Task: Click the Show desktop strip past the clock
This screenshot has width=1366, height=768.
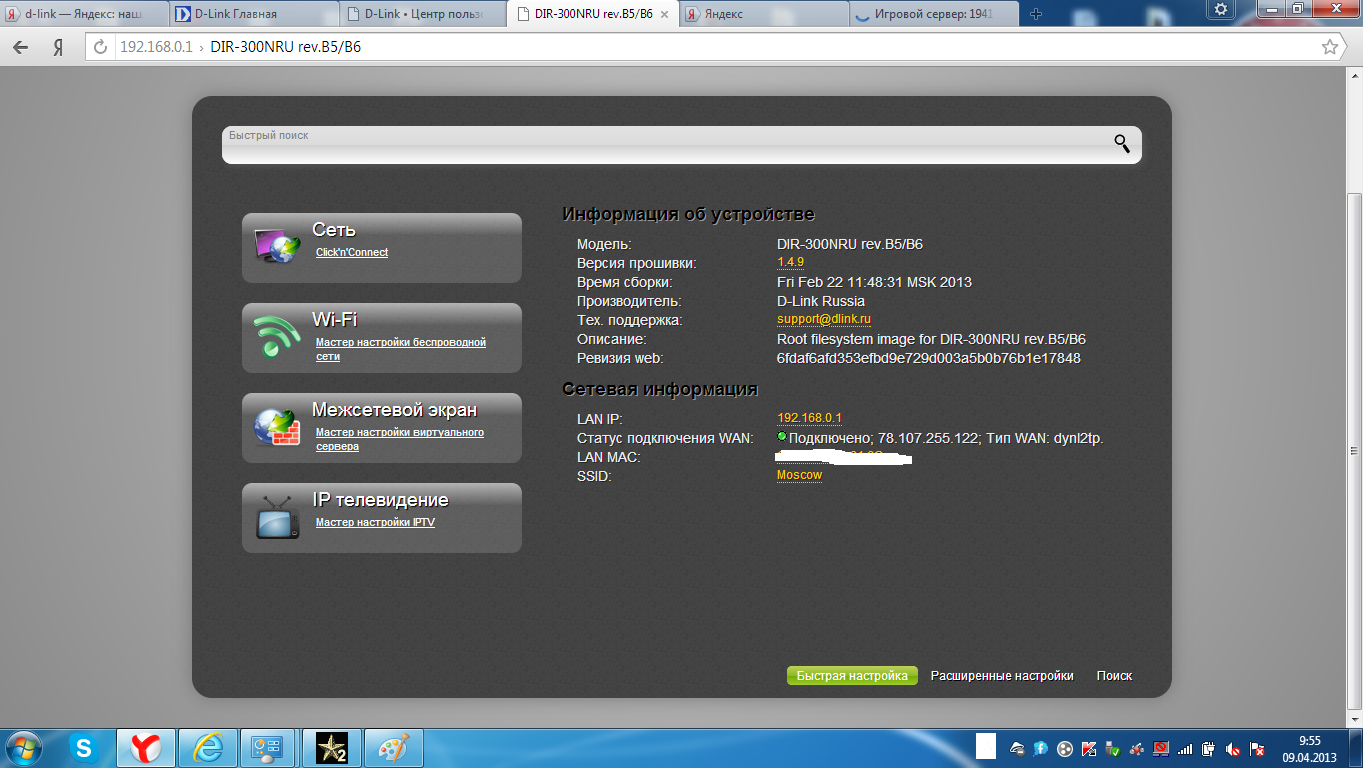Action: (1358, 747)
